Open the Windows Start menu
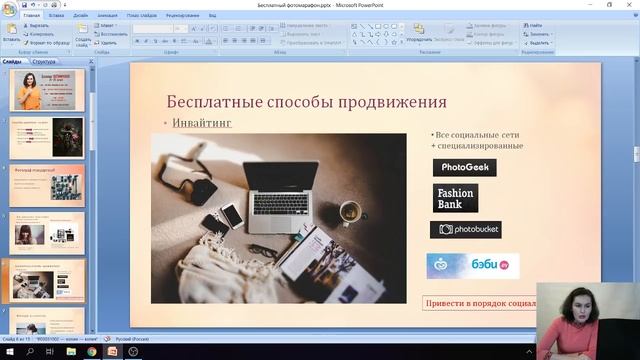The image size is (640, 360). pos(9,351)
